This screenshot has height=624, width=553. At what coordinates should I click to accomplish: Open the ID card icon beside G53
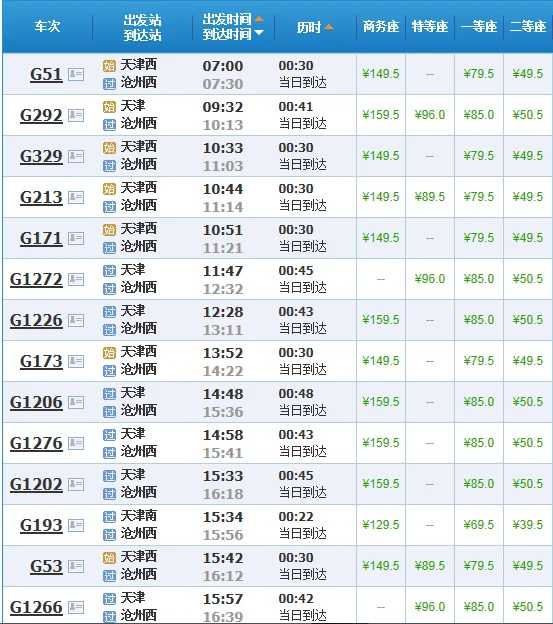click(x=76, y=566)
